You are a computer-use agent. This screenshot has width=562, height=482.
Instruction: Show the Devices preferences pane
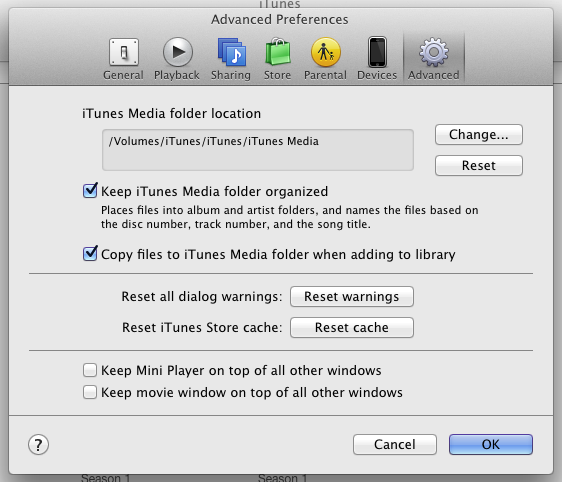[377, 59]
